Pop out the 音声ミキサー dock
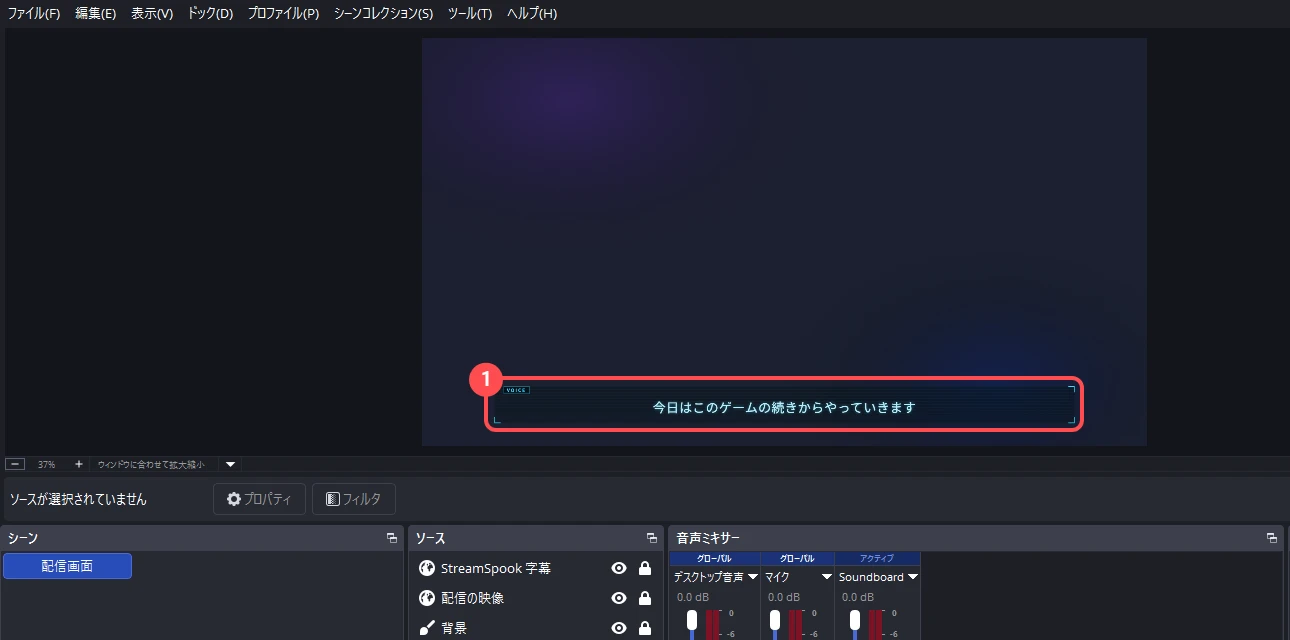 coord(1272,538)
